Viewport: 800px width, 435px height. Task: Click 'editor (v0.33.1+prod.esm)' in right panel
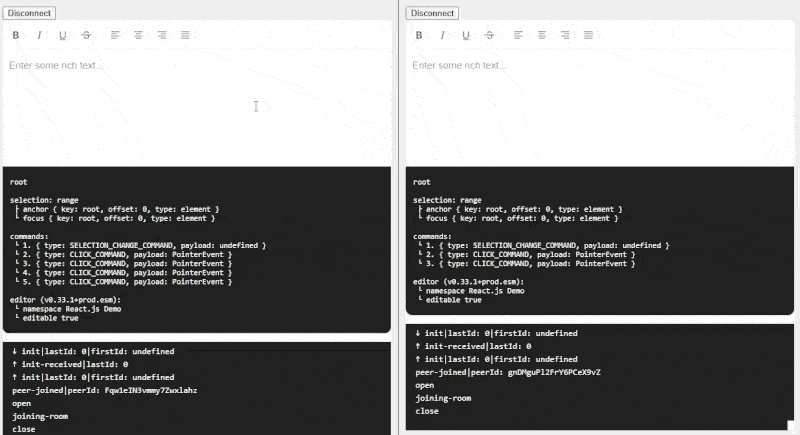(x=468, y=282)
